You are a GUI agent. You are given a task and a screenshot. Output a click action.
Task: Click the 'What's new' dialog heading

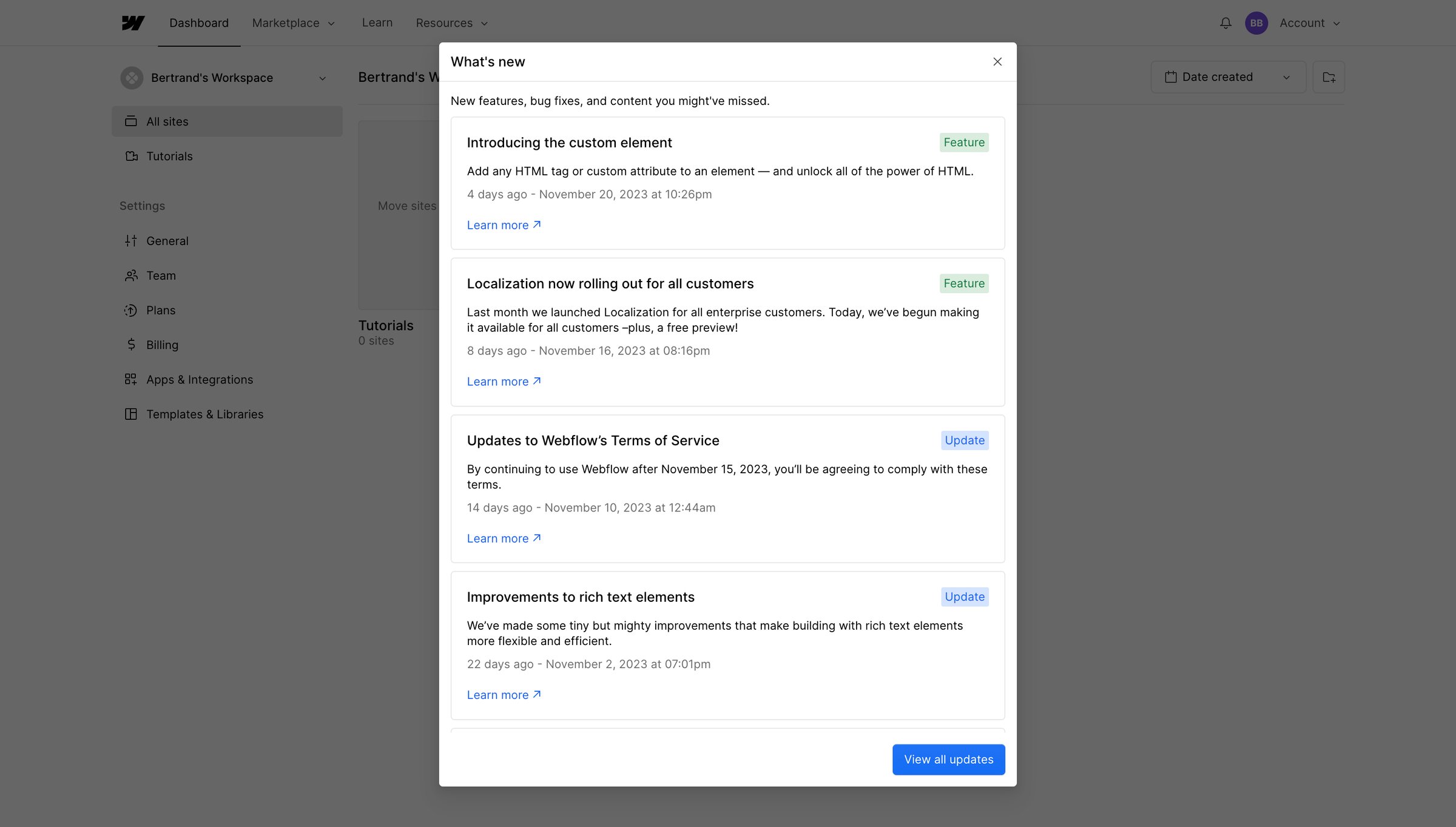click(x=488, y=62)
